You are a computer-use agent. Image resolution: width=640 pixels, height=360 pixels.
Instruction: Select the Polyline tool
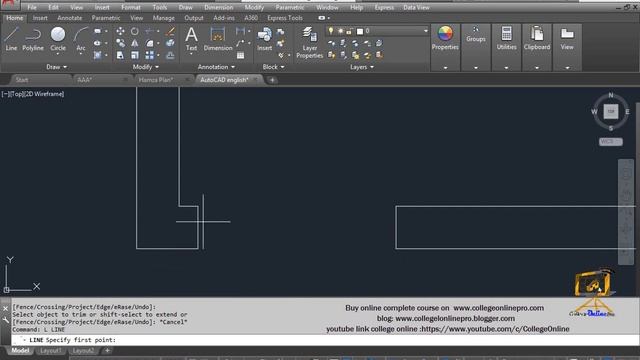pyautogui.click(x=33, y=39)
